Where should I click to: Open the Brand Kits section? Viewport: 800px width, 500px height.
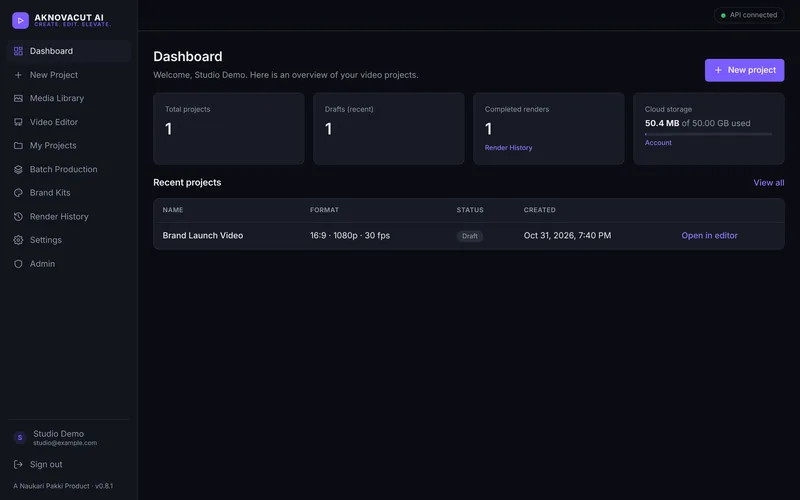coord(69,193)
